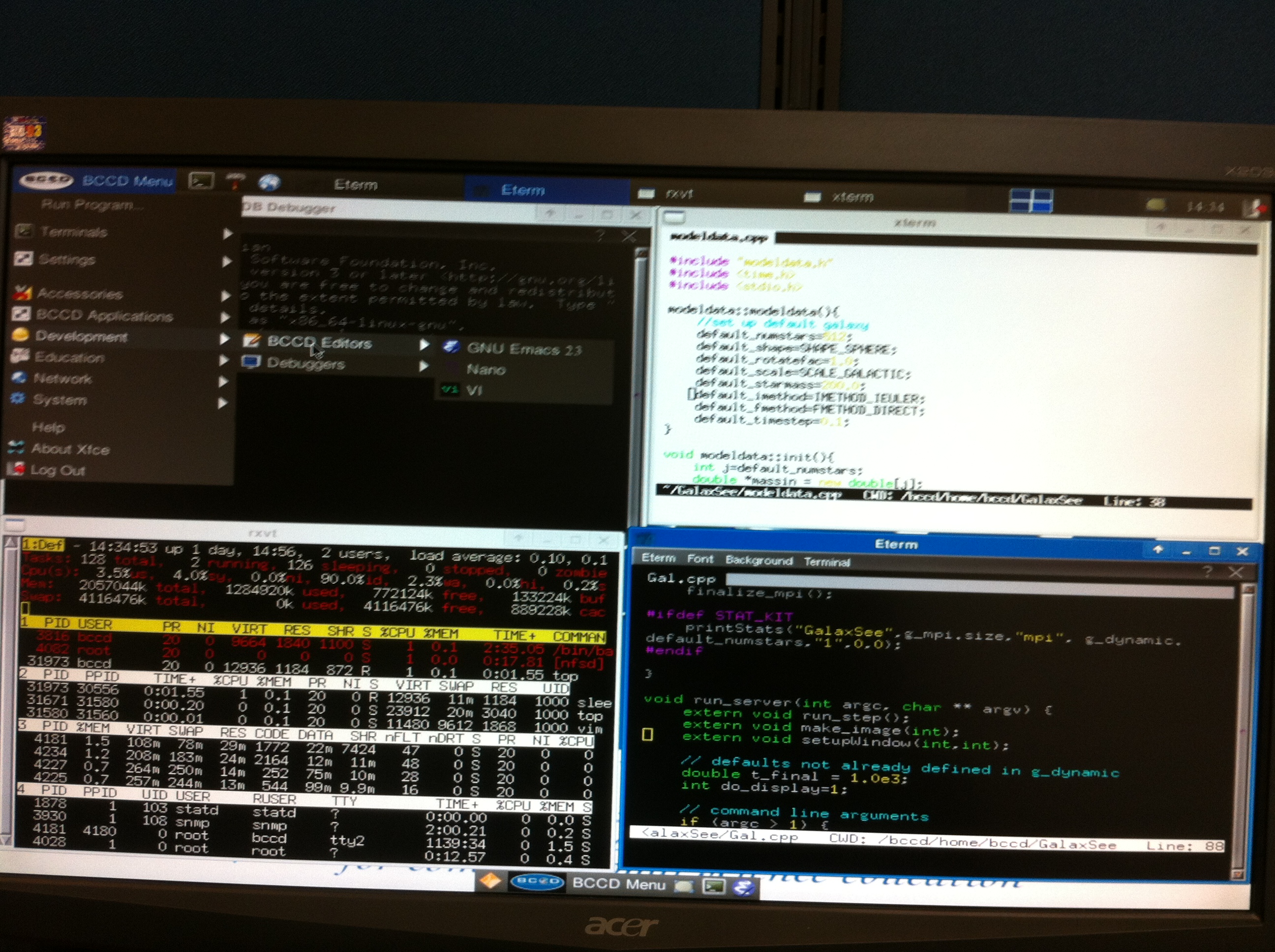Open the Background menu in Eterm
The height and width of the screenshot is (952, 1275).
point(759,560)
